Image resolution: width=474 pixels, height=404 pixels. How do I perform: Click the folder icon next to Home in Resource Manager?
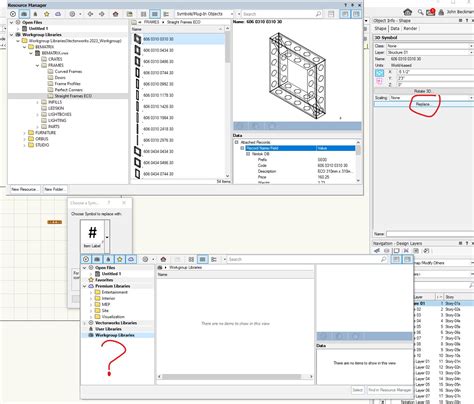[x=130, y=14]
